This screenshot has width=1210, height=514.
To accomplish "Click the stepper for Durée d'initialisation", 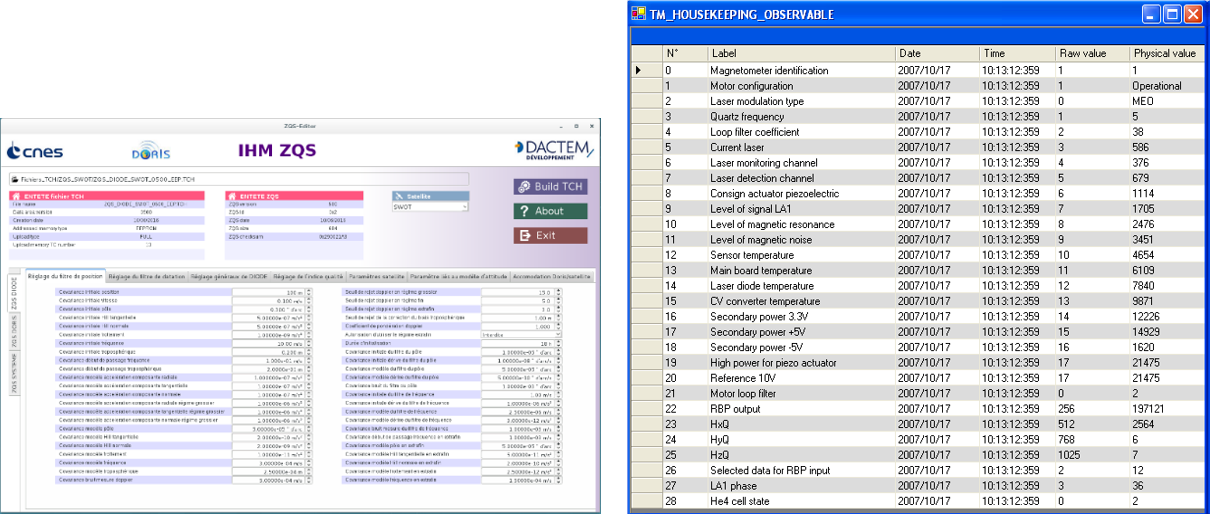I will pos(559,342).
